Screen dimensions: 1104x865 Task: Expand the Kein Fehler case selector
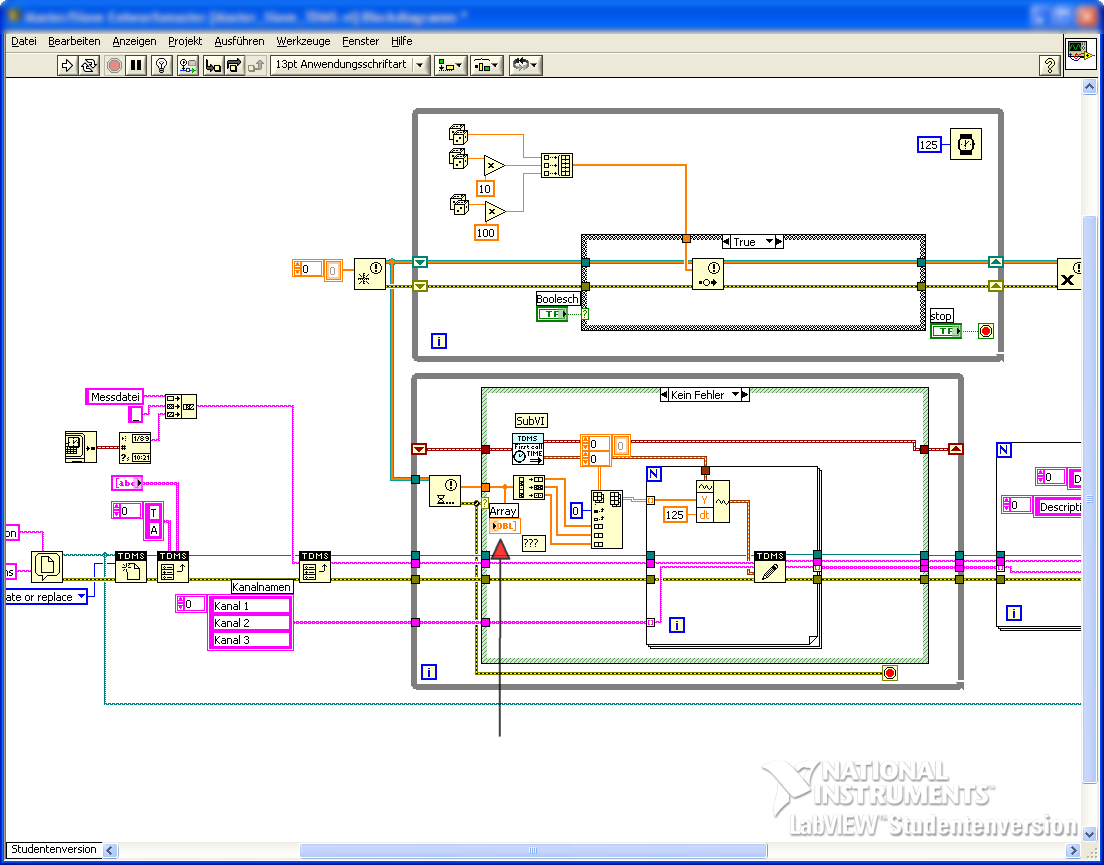tap(735, 395)
